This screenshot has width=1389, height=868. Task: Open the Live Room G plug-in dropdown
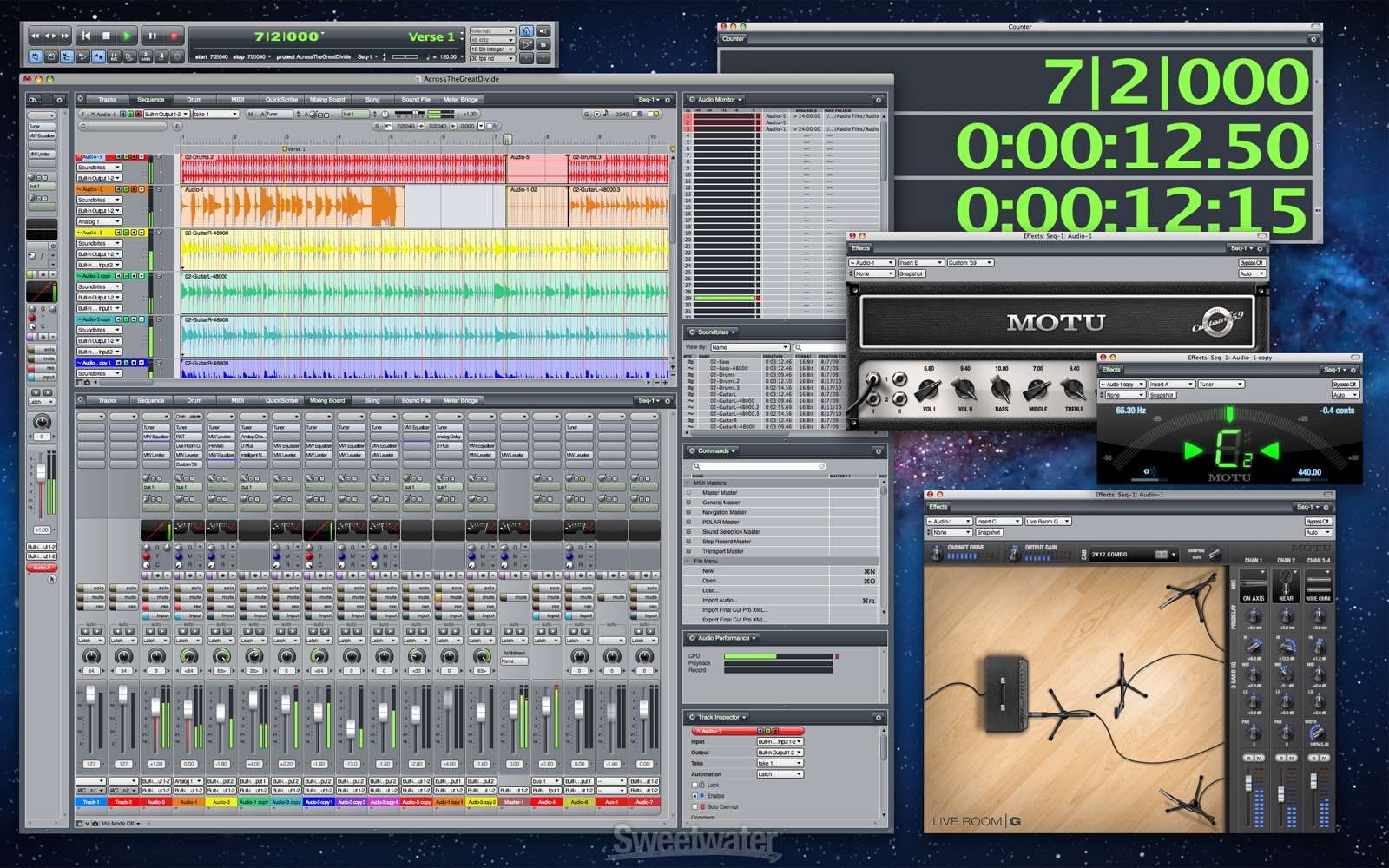[1048, 522]
